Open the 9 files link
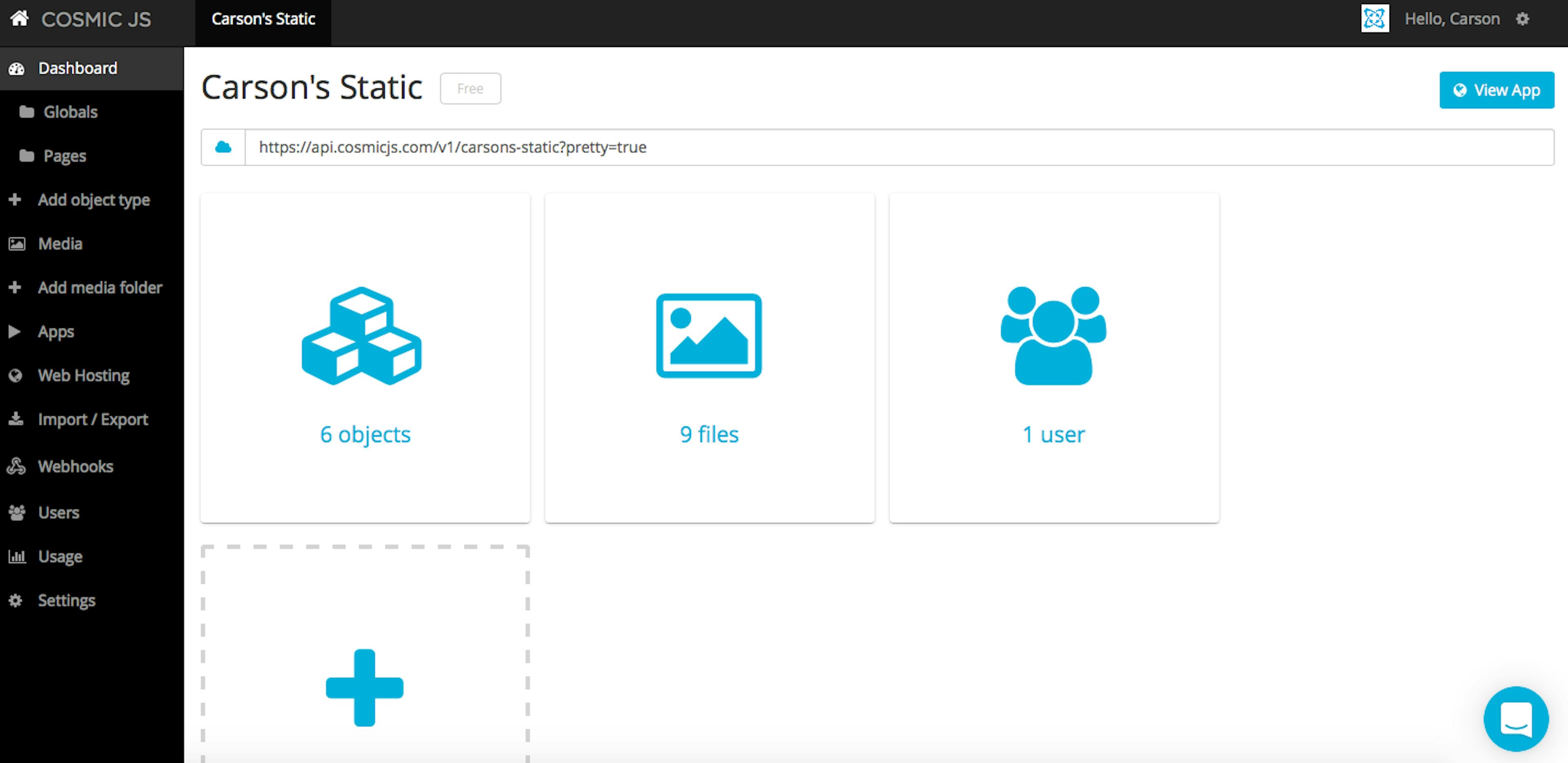 [x=709, y=434]
